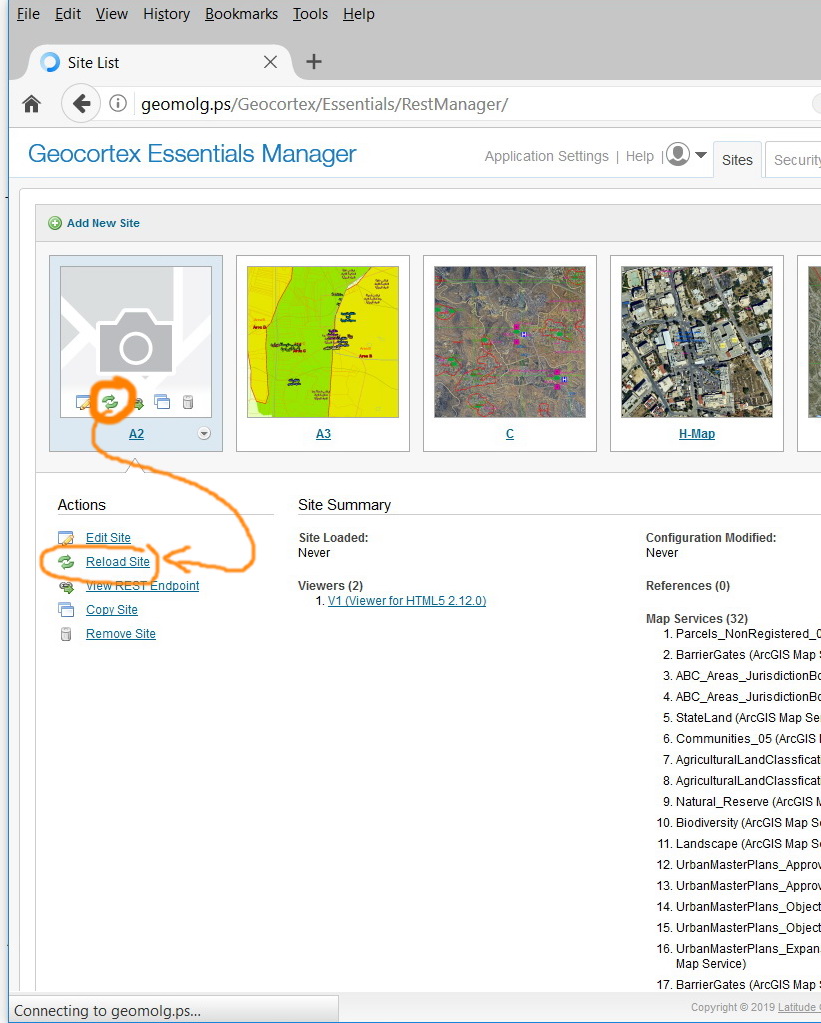
Task: Open the browser Help menu
Action: [359, 14]
